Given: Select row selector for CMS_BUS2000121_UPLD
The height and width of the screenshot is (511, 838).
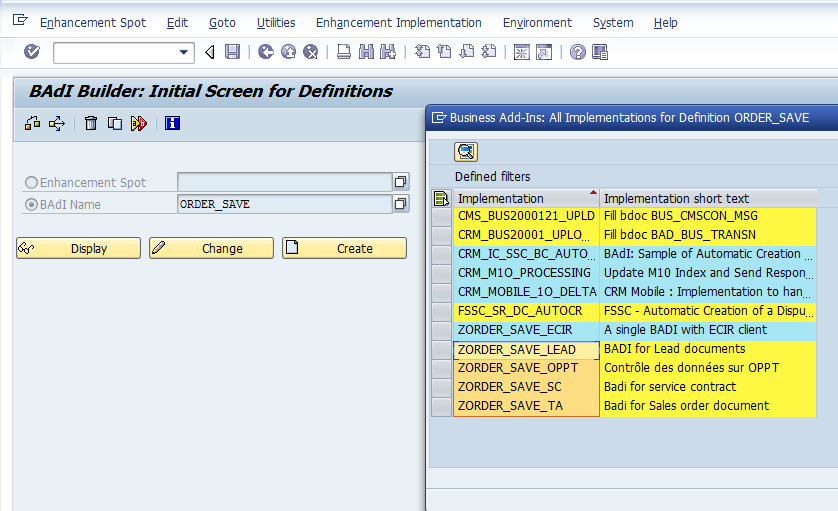Looking at the screenshot, I should click(x=441, y=216).
